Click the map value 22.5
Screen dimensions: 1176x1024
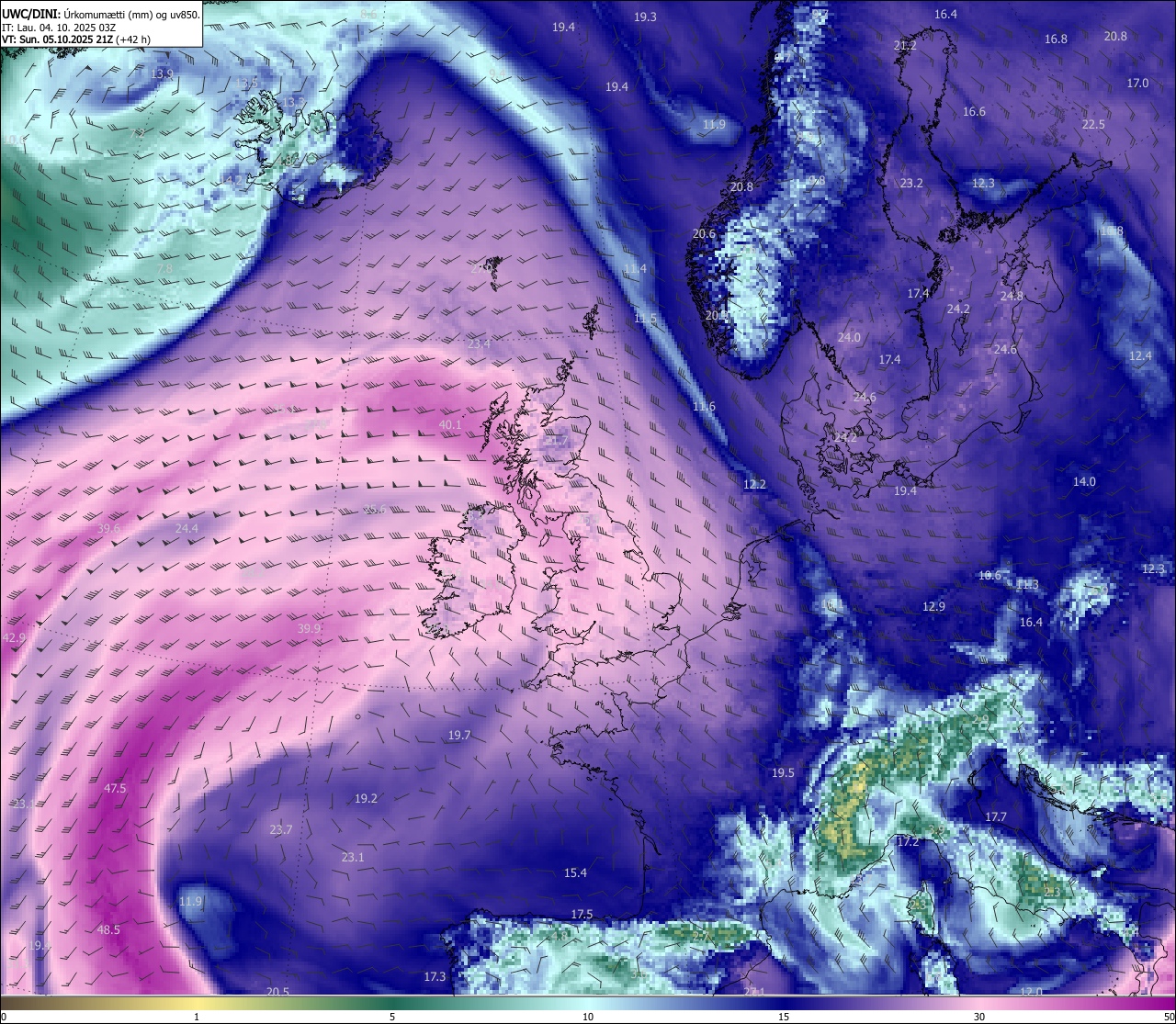tap(1093, 124)
